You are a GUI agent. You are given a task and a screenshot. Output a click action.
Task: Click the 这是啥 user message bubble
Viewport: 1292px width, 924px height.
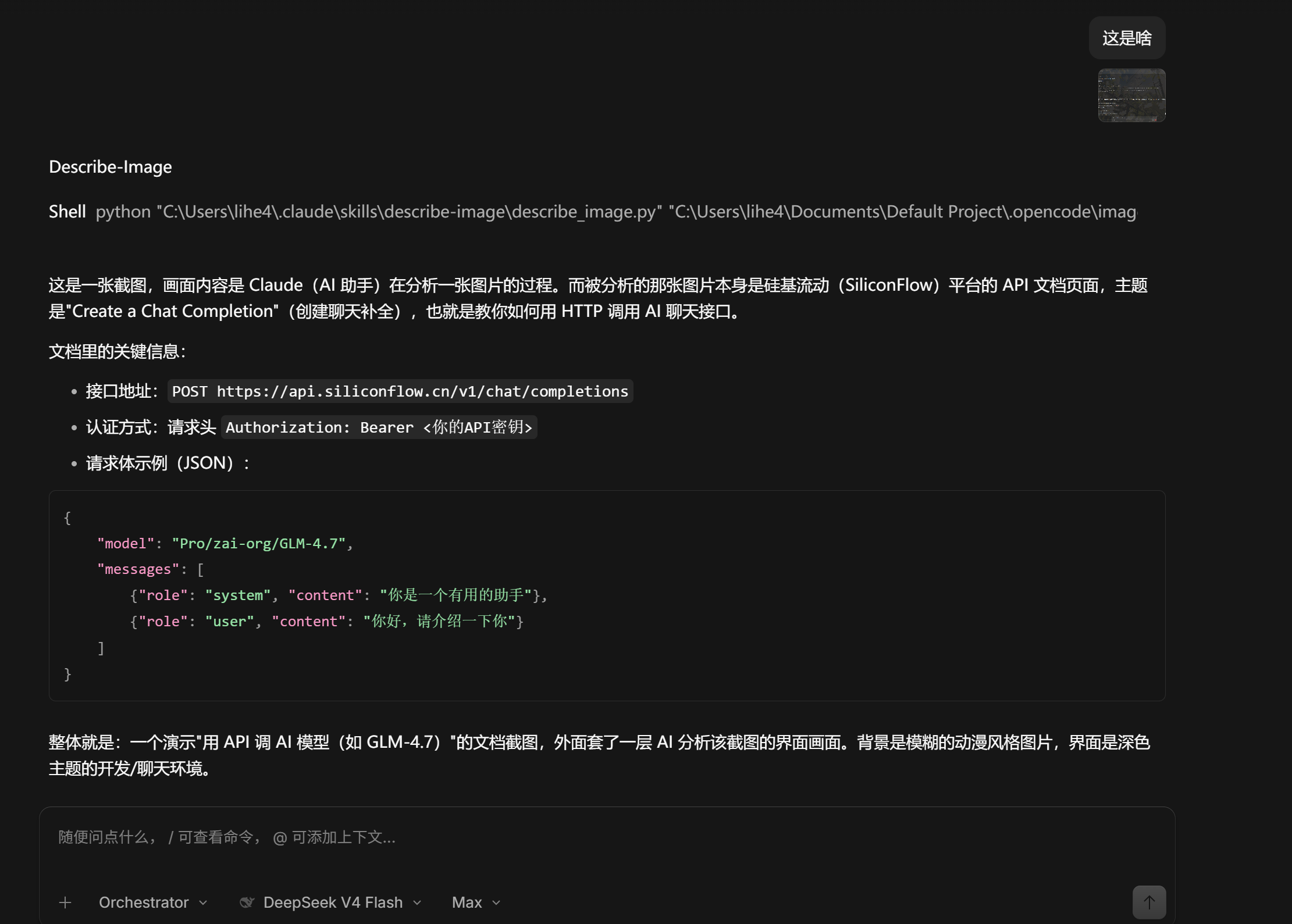coord(1127,38)
